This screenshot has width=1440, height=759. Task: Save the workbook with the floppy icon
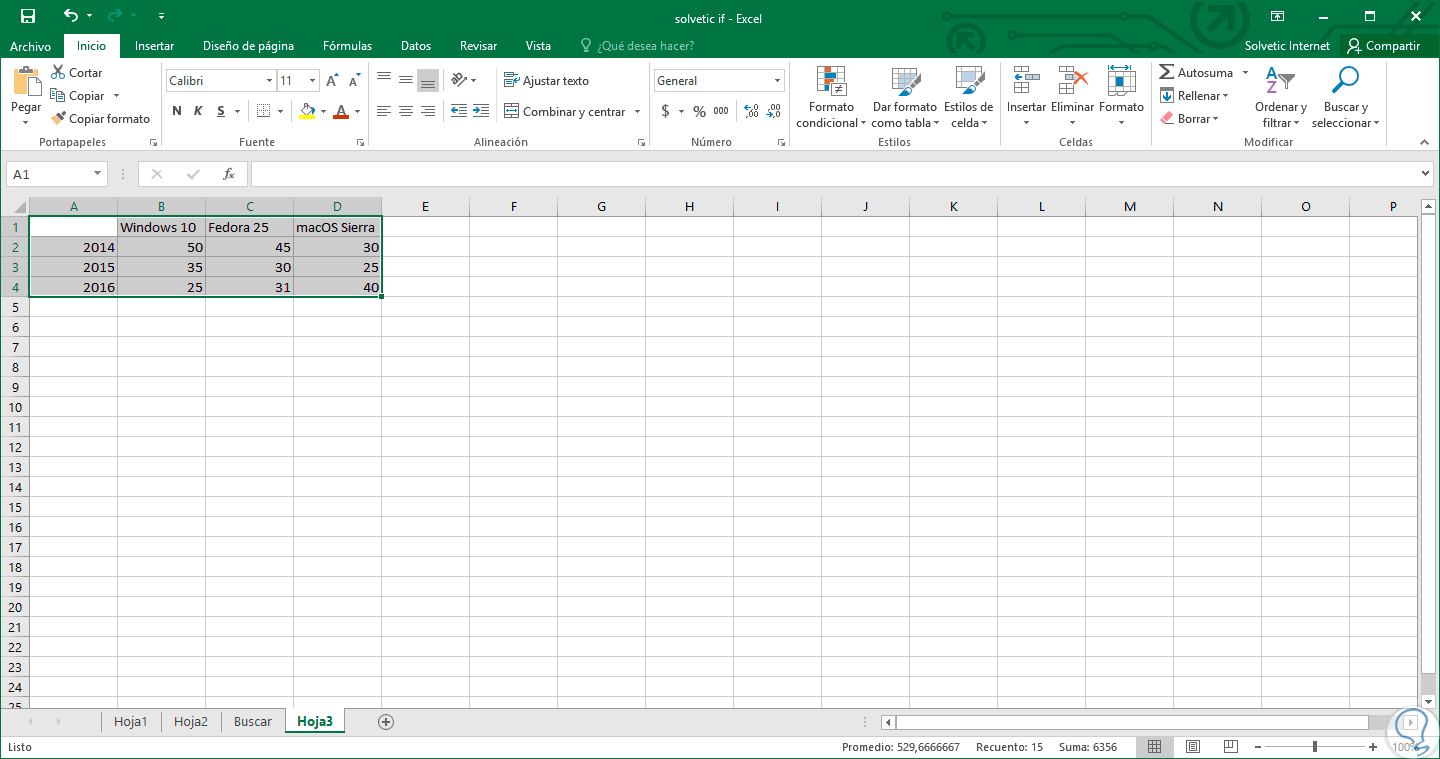28,16
